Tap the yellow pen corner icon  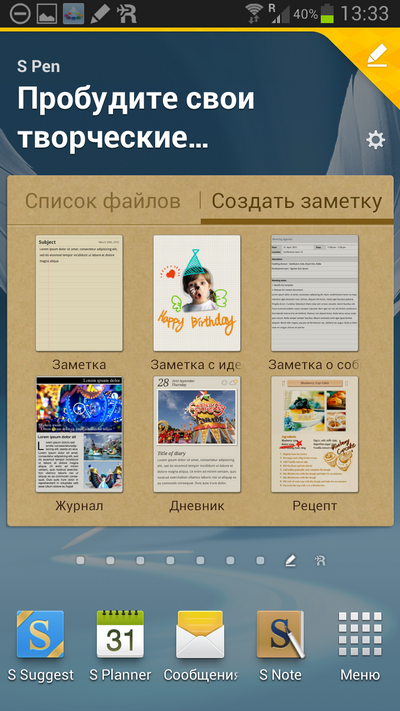point(377,55)
